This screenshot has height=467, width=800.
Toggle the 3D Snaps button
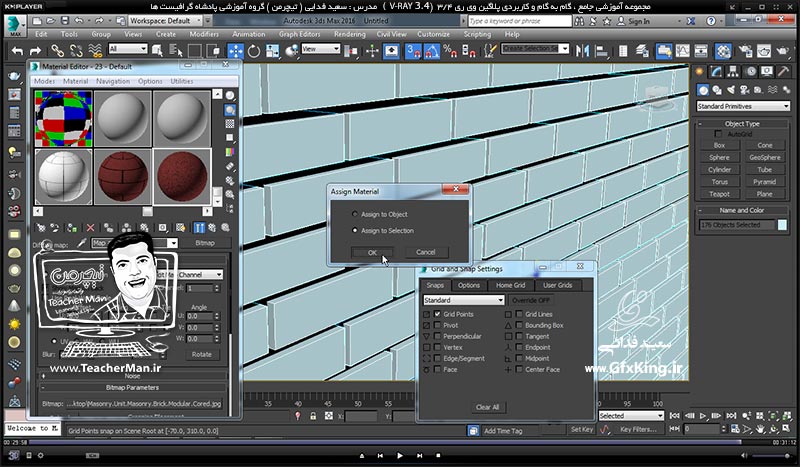[413, 51]
